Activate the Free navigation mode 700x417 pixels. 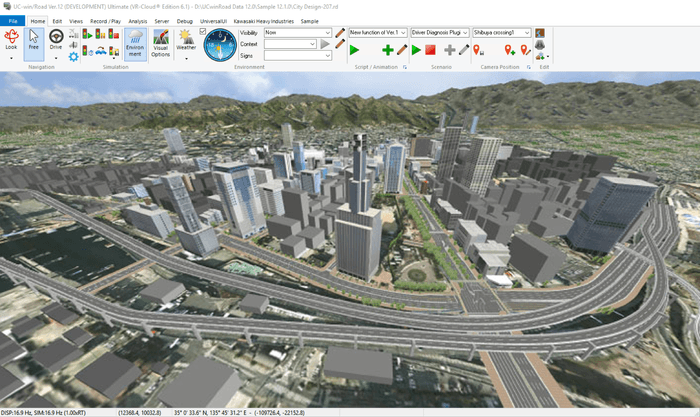[33, 40]
